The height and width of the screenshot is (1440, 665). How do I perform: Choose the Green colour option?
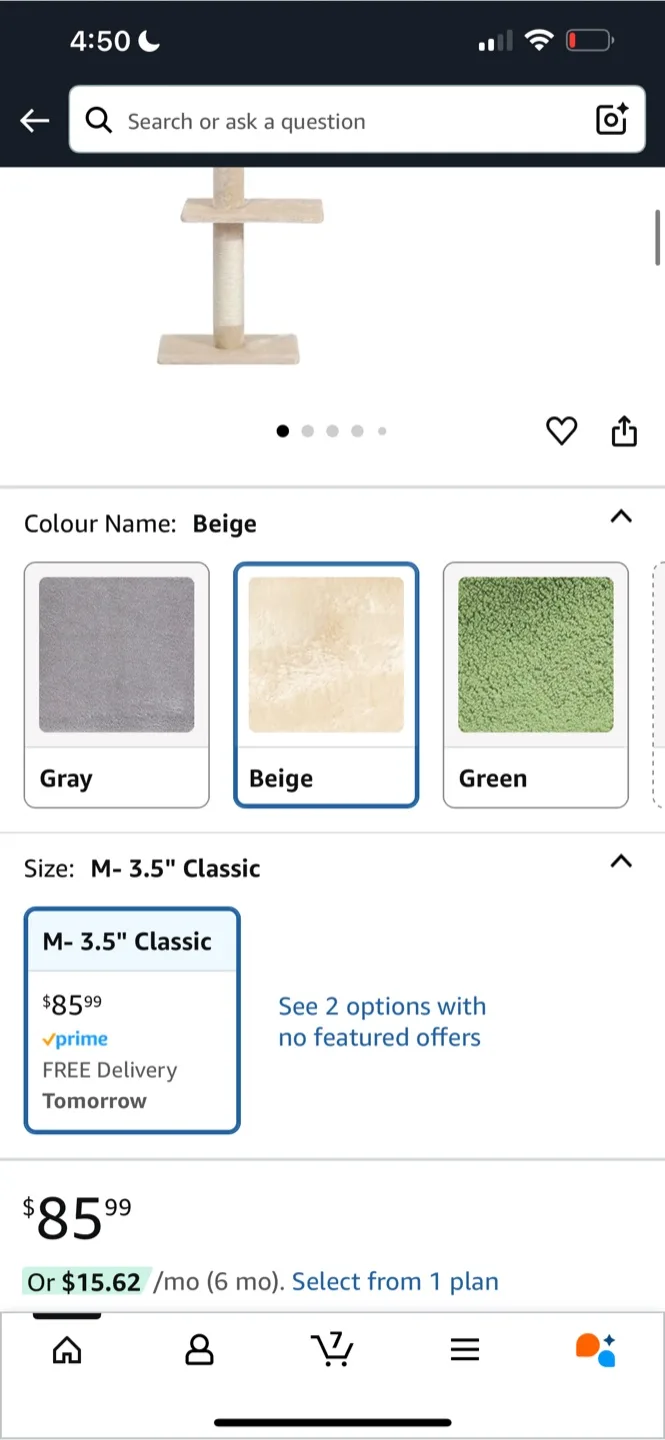(x=535, y=684)
